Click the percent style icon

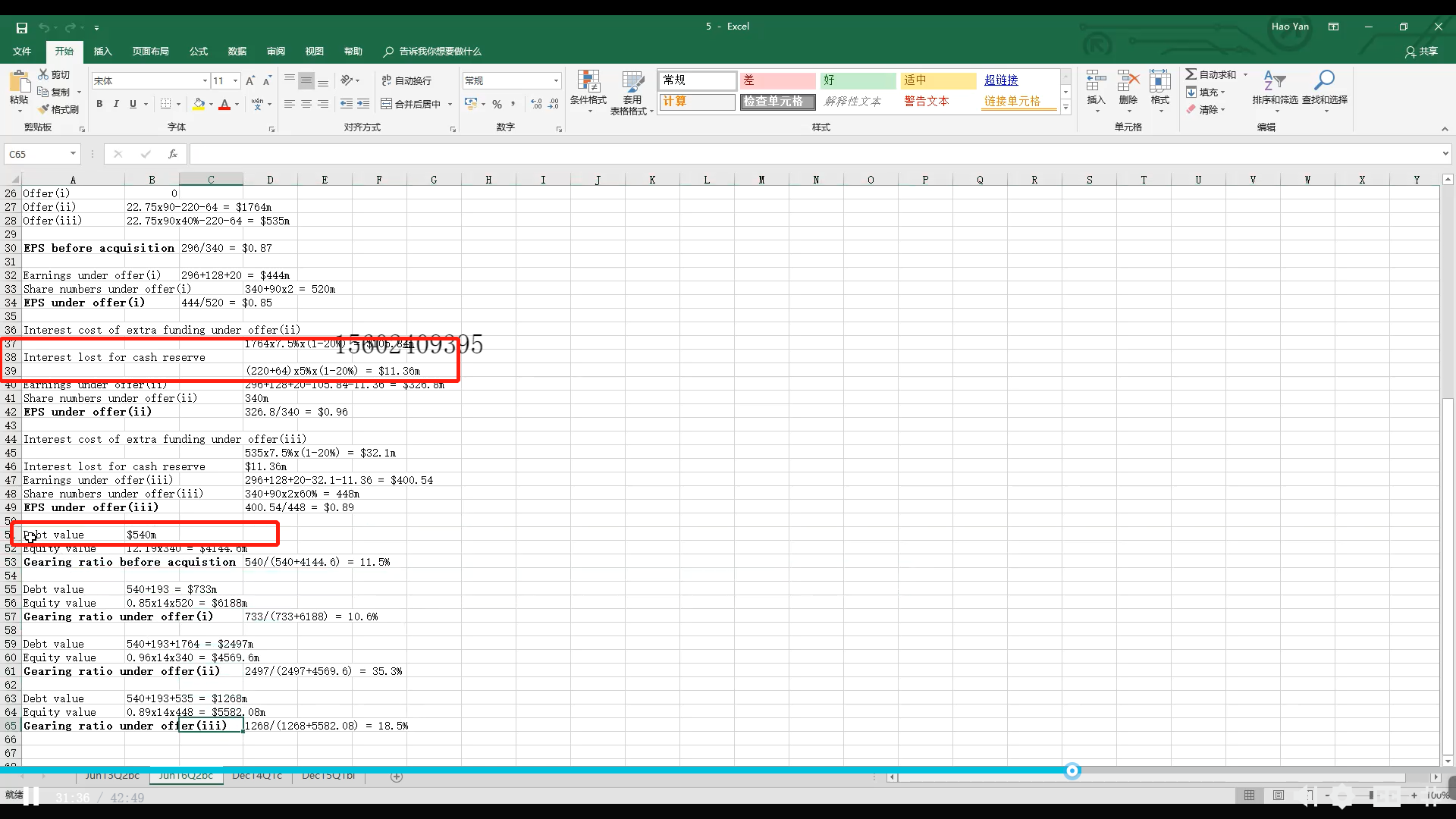[497, 104]
